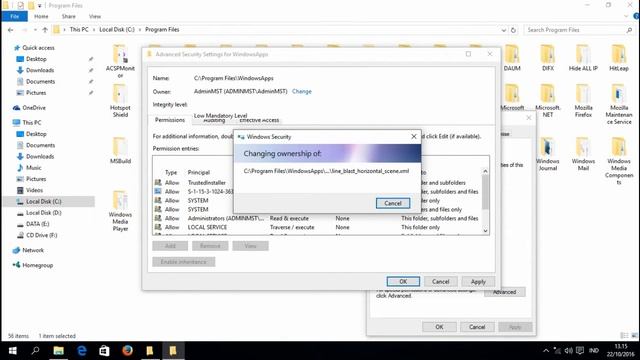Click Advanced button in Properties window

click(x=504, y=292)
